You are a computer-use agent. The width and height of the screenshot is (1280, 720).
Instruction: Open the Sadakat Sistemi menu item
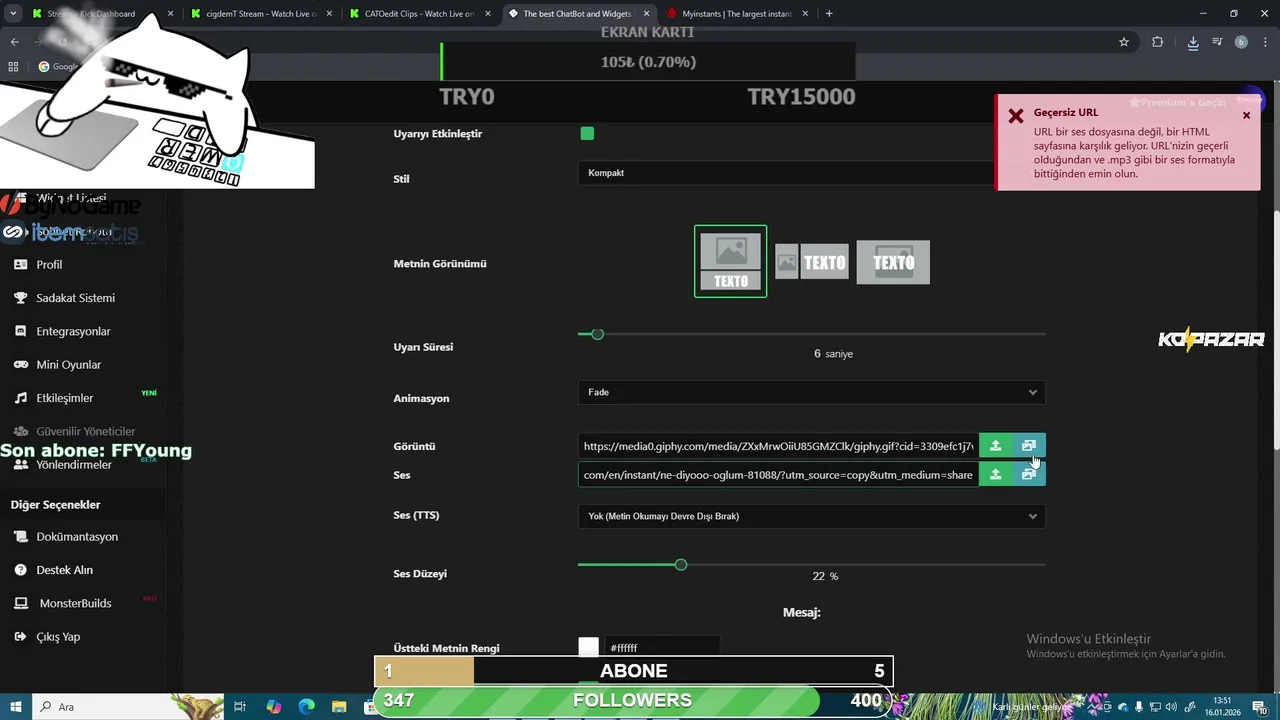[x=76, y=298]
